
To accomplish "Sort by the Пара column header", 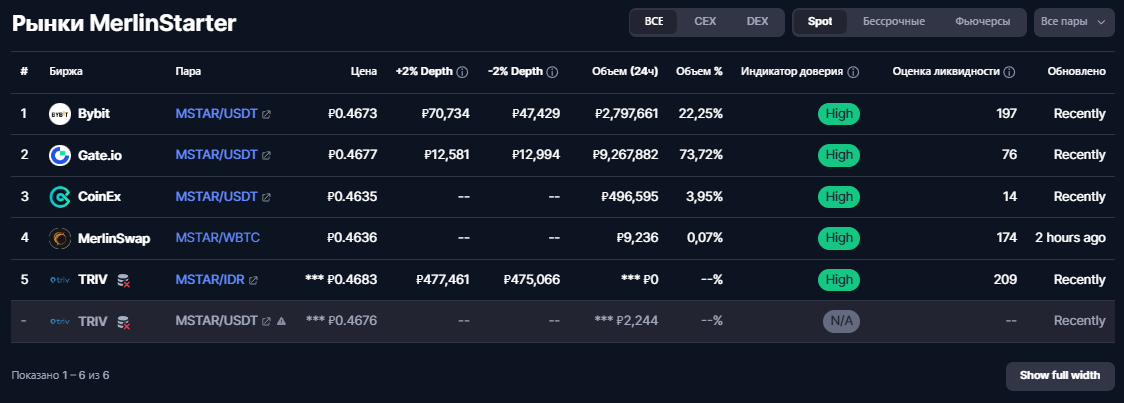I will [188, 72].
